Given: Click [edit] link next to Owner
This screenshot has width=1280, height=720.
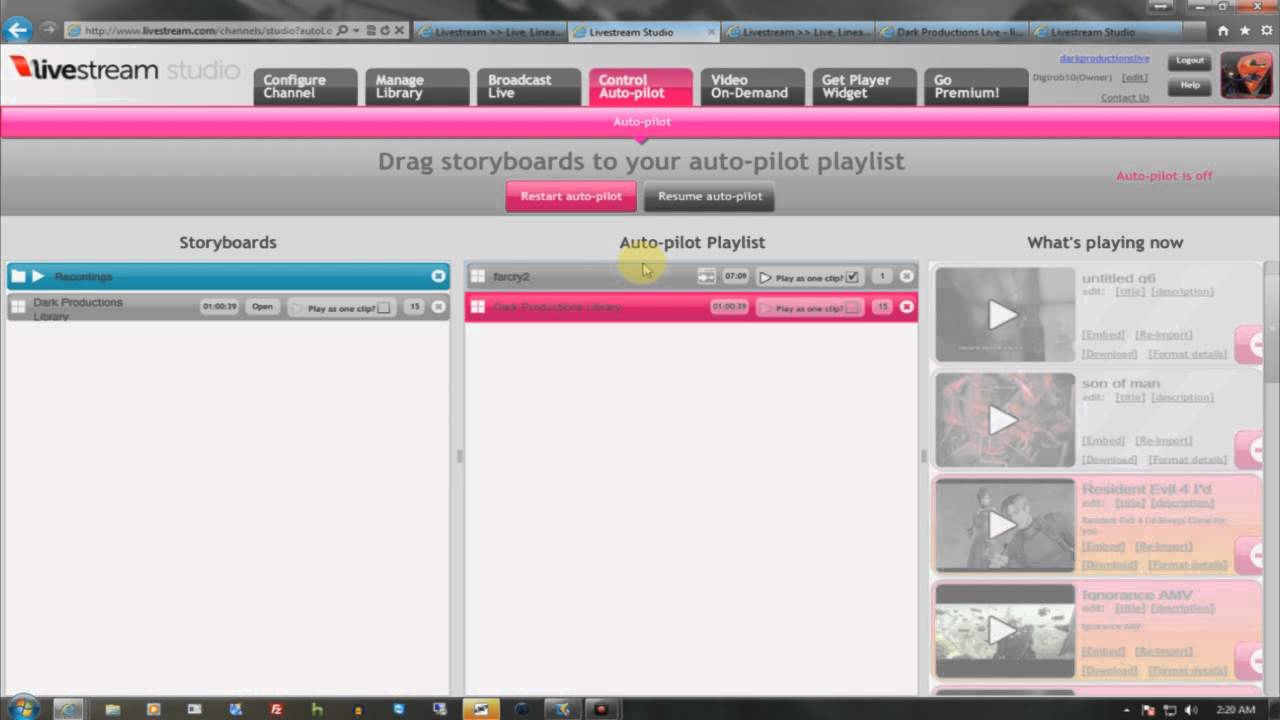Looking at the screenshot, I should click(1134, 78).
